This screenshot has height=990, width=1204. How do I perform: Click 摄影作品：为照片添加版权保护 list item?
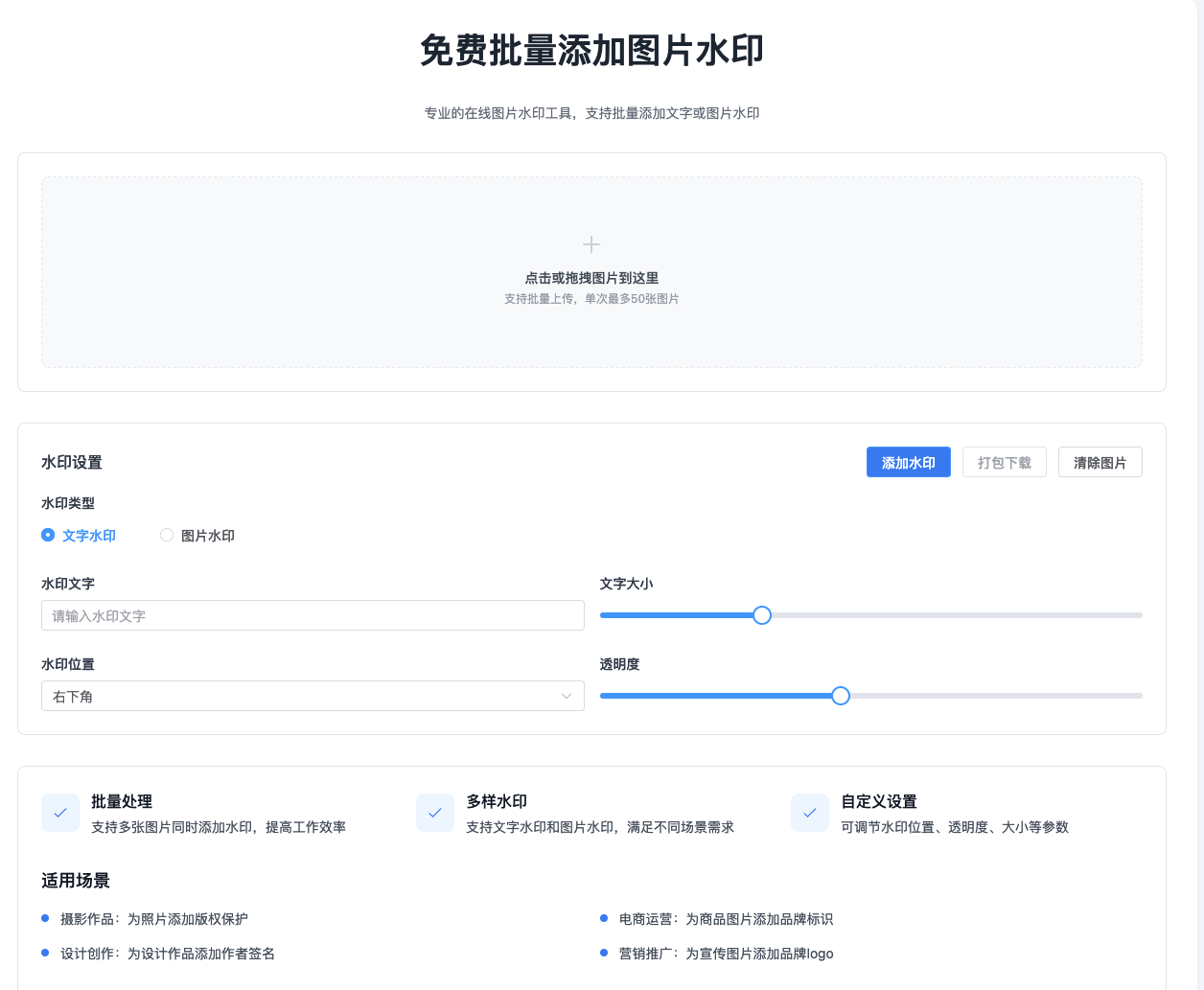click(x=154, y=919)
